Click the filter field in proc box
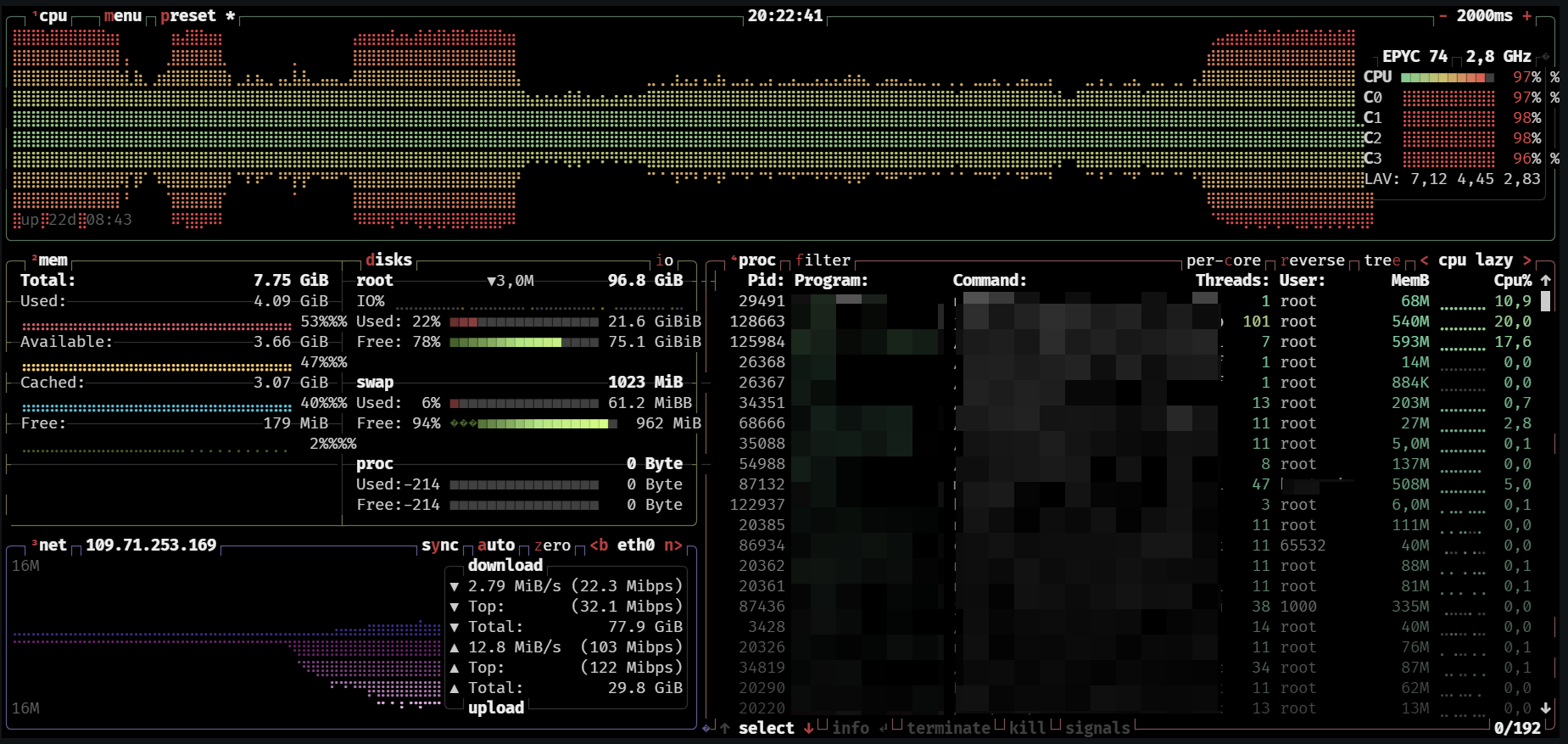The width and height of the screenshot is (1568, 744). (x=823, y=260)
